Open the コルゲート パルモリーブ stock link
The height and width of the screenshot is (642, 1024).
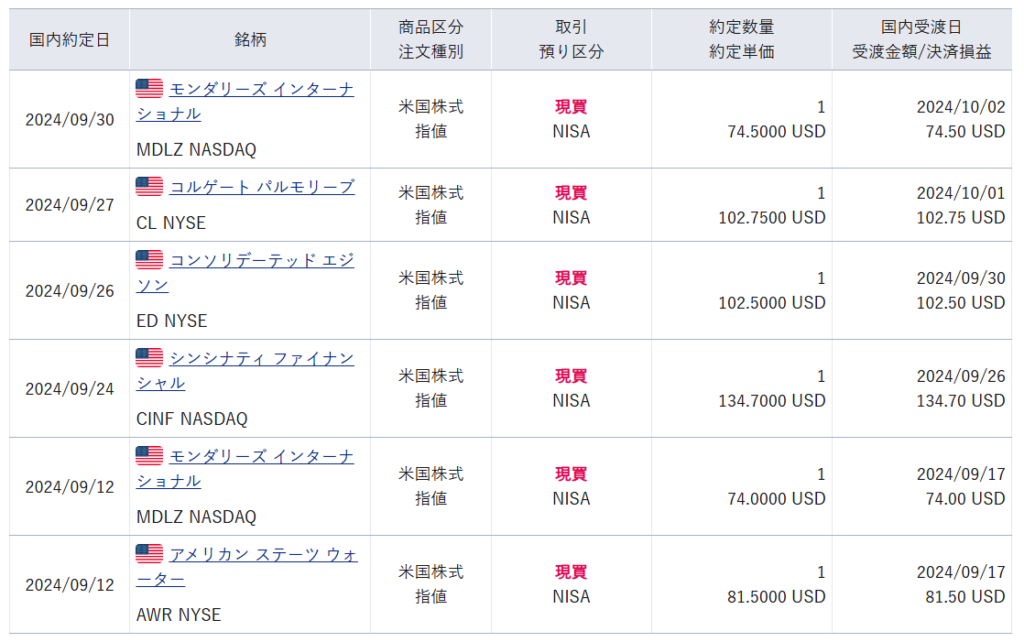point(261,187)
